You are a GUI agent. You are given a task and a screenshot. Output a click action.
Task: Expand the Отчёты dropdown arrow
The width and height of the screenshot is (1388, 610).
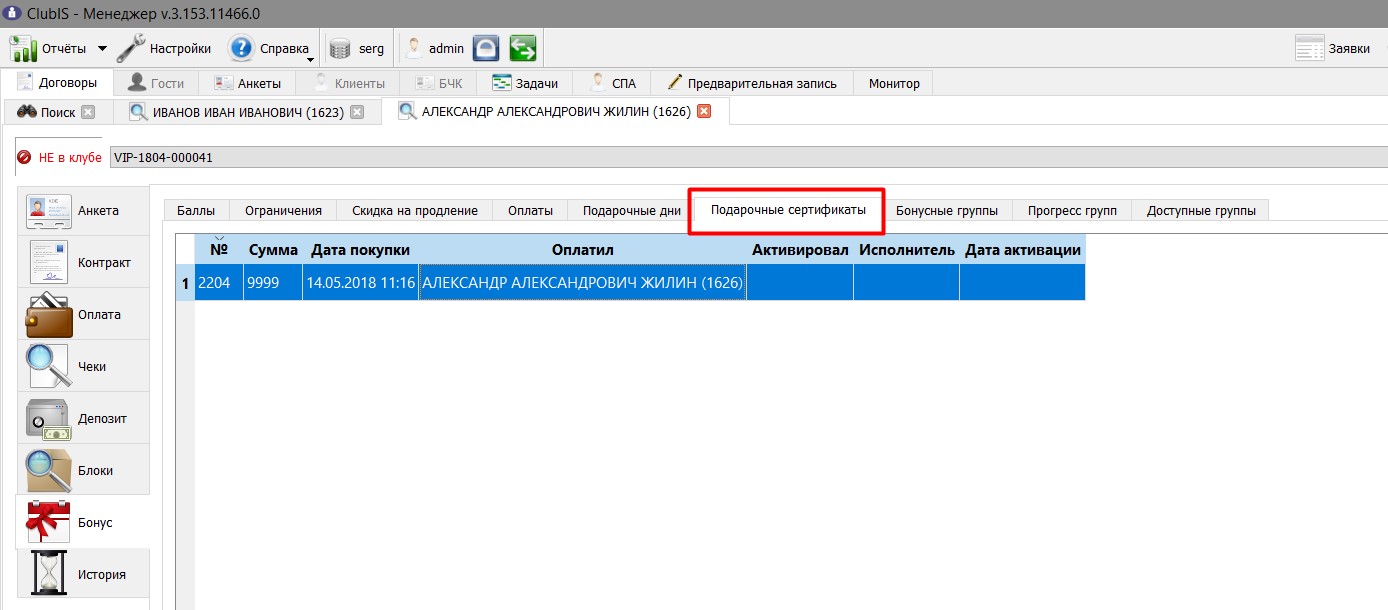(x=102, y=48)
